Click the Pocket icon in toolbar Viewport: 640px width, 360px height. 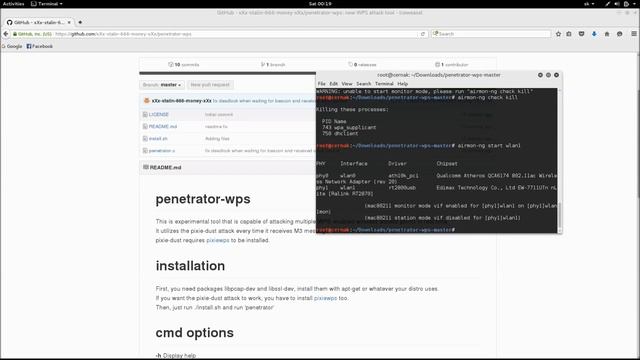coord(582,34)
